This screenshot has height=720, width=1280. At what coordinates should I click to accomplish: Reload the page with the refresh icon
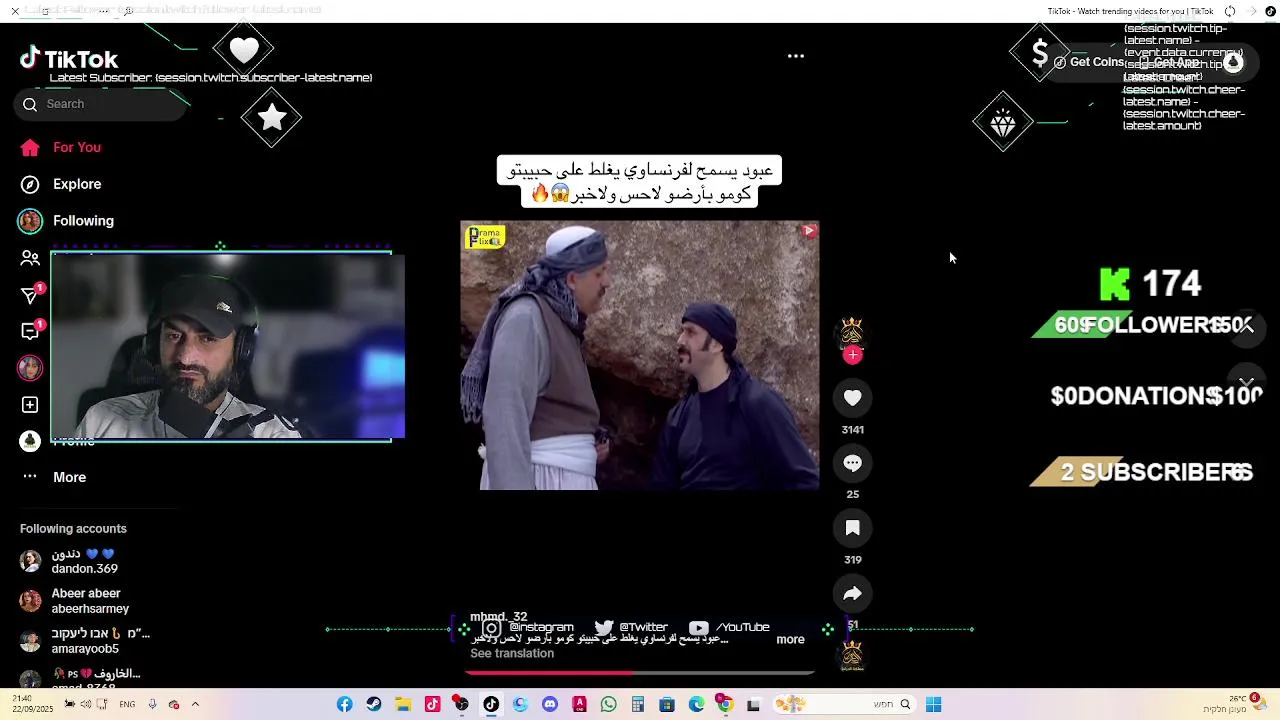(1230, 11)
